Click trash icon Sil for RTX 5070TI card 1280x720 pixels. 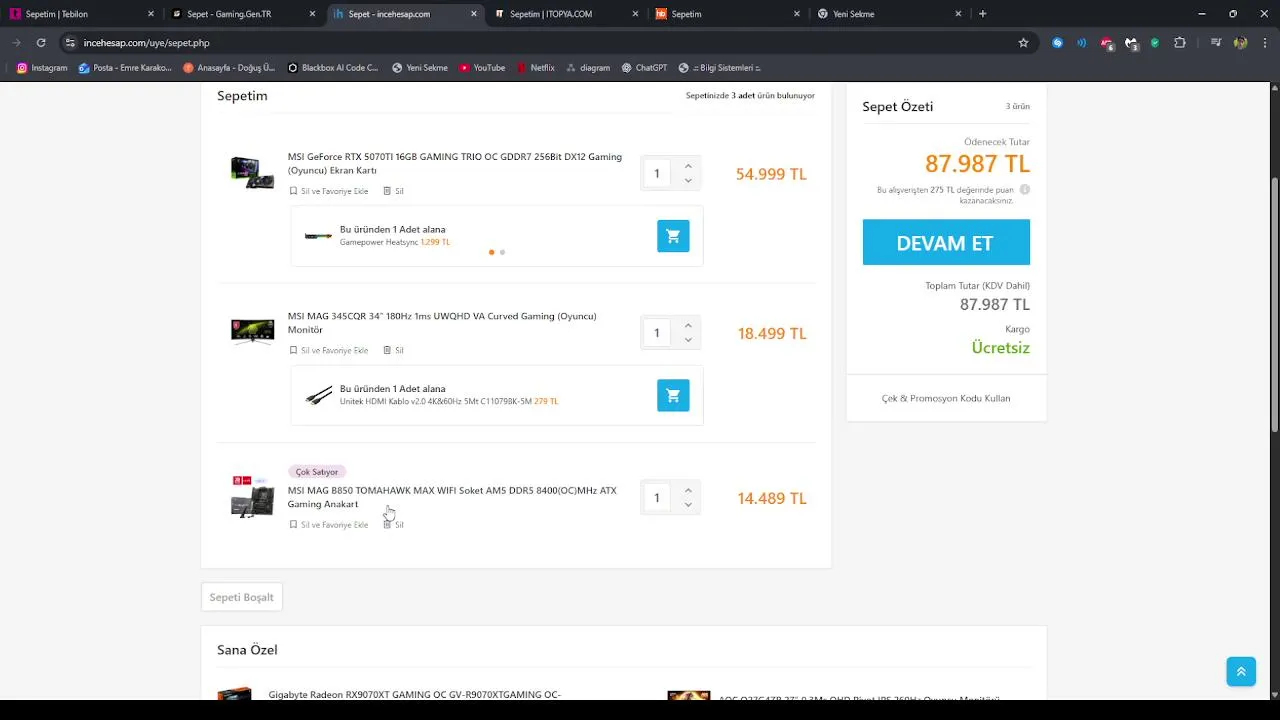tap(394, 191)
